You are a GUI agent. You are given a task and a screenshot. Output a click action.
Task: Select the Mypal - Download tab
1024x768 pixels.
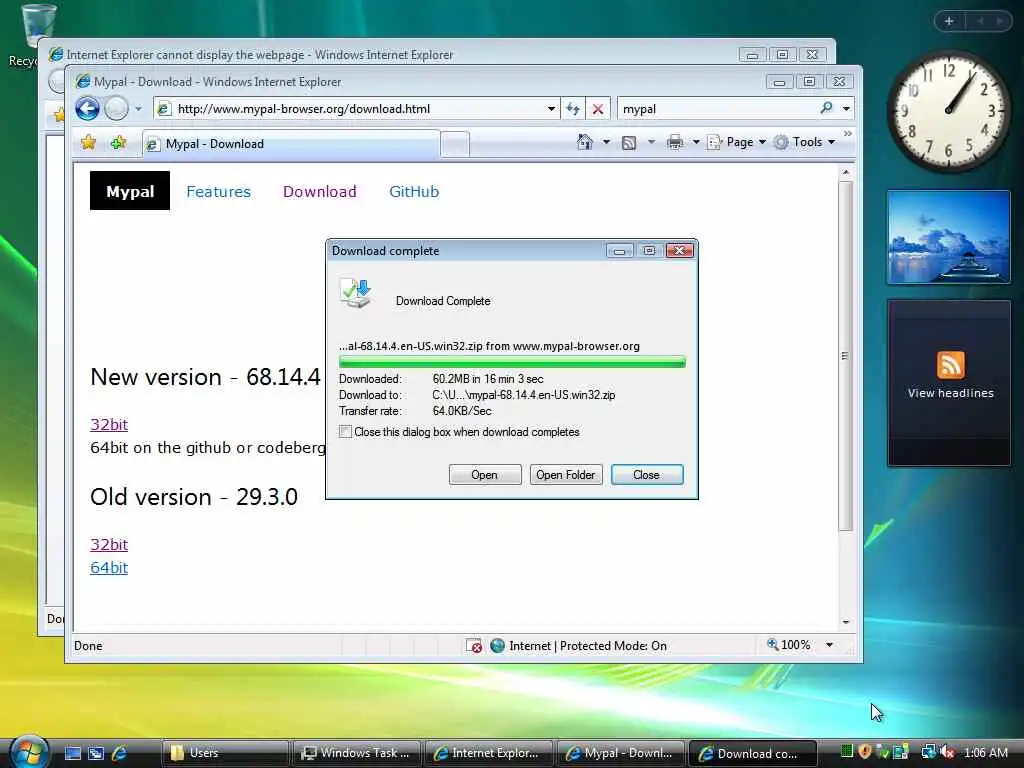[x=291, y=144]
